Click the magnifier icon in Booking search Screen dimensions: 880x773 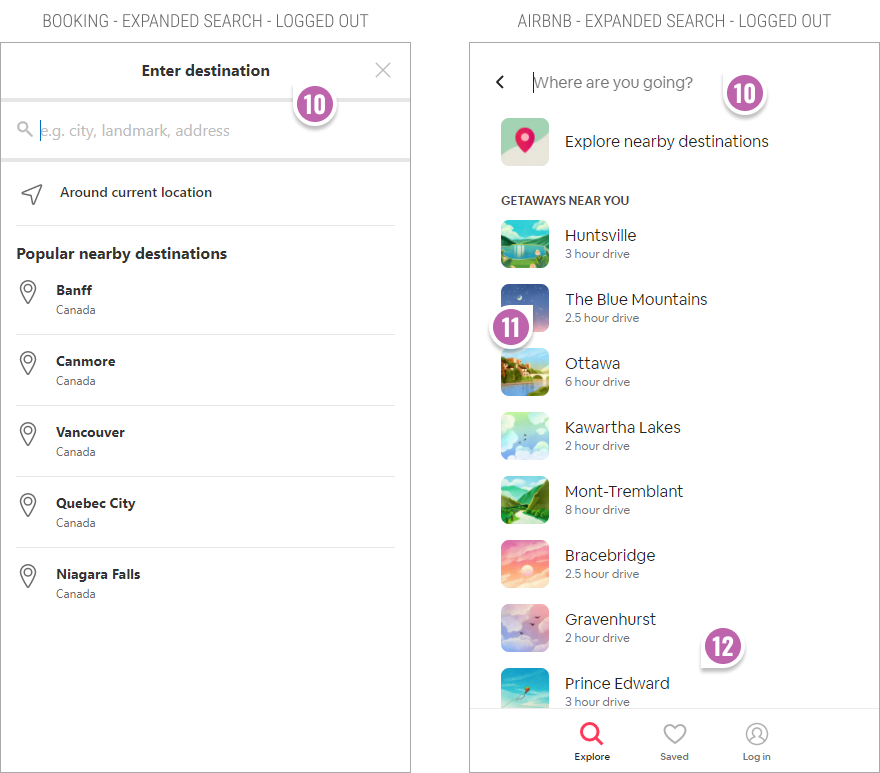[x=24, y=129]
